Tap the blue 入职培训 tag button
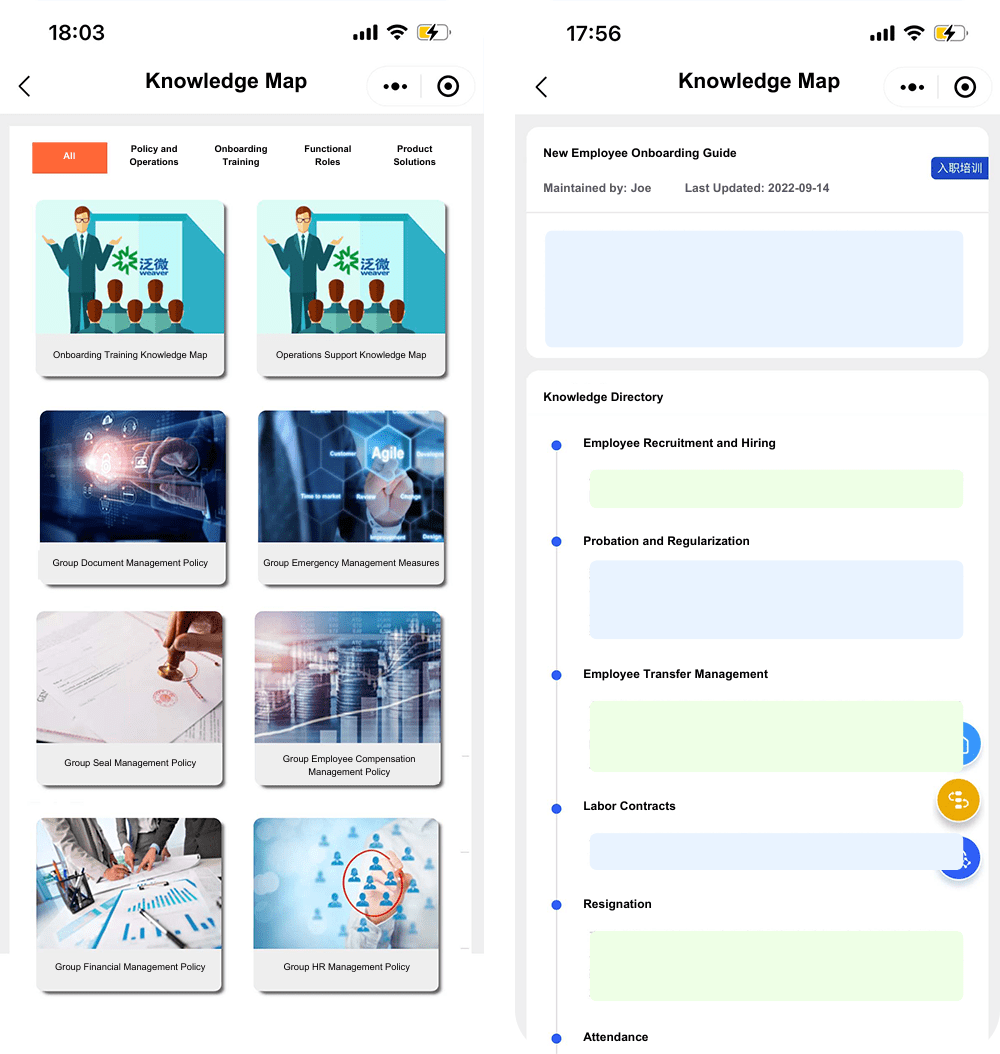Screen dimensions: 1000x1054 [x=960, y=168]
